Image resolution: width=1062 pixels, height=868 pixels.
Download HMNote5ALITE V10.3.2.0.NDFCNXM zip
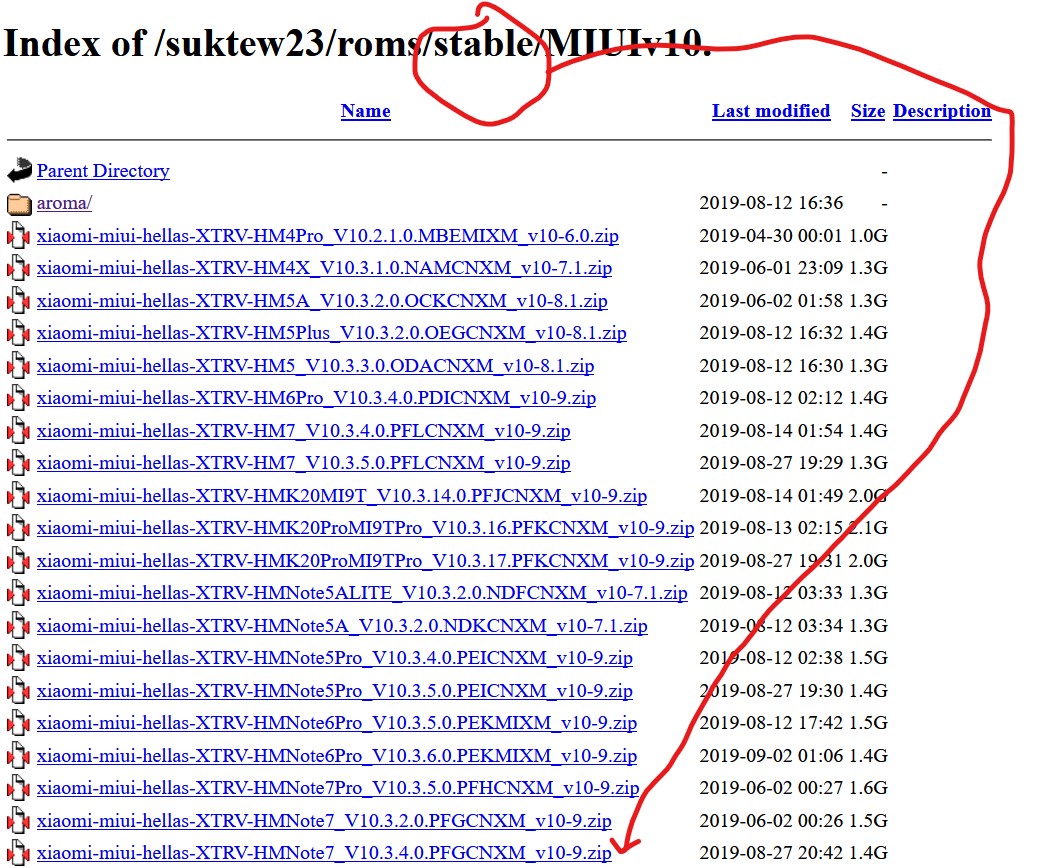(x=362, y=593)
